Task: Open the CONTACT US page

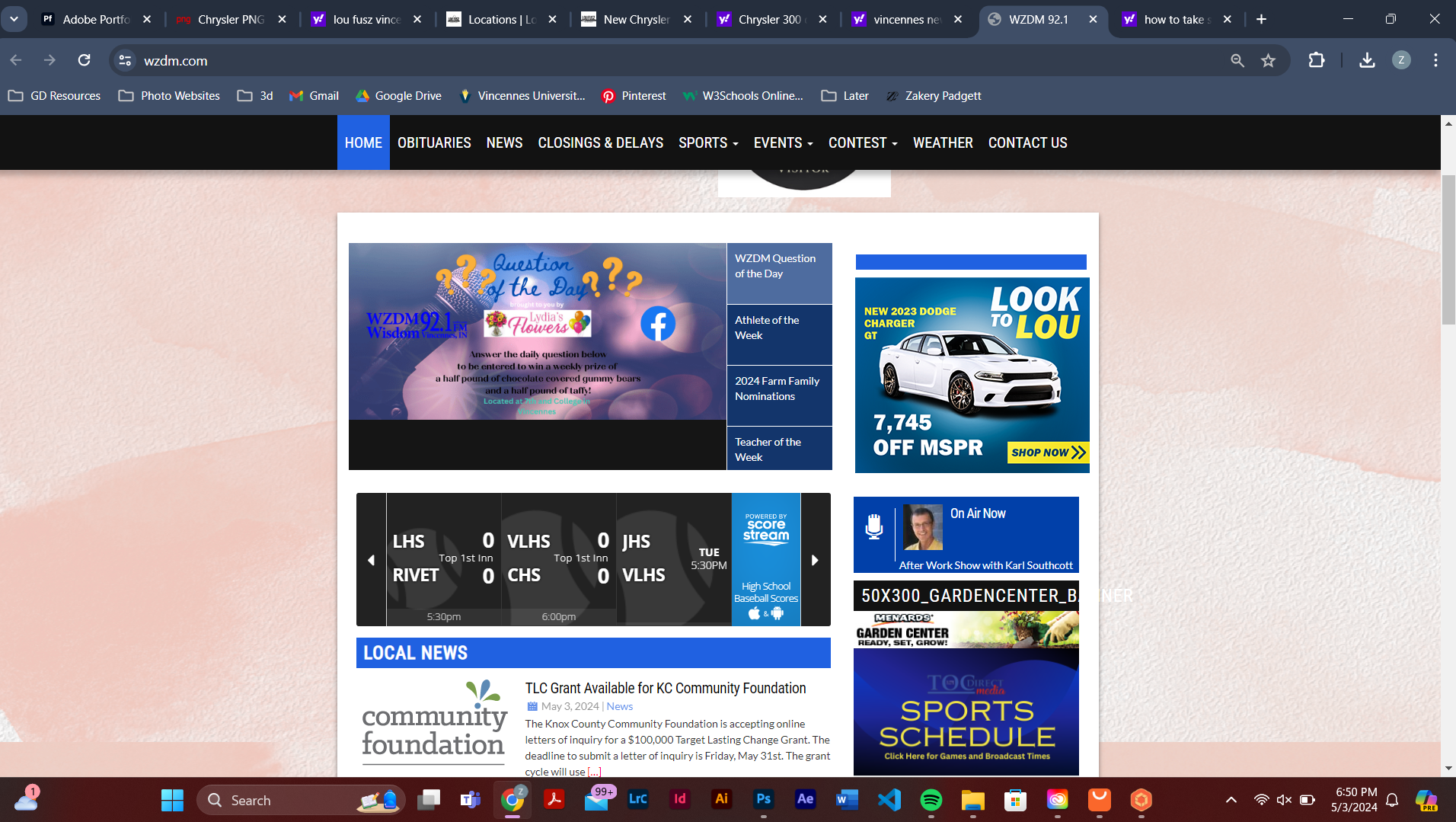Action: pos(1027,142)
